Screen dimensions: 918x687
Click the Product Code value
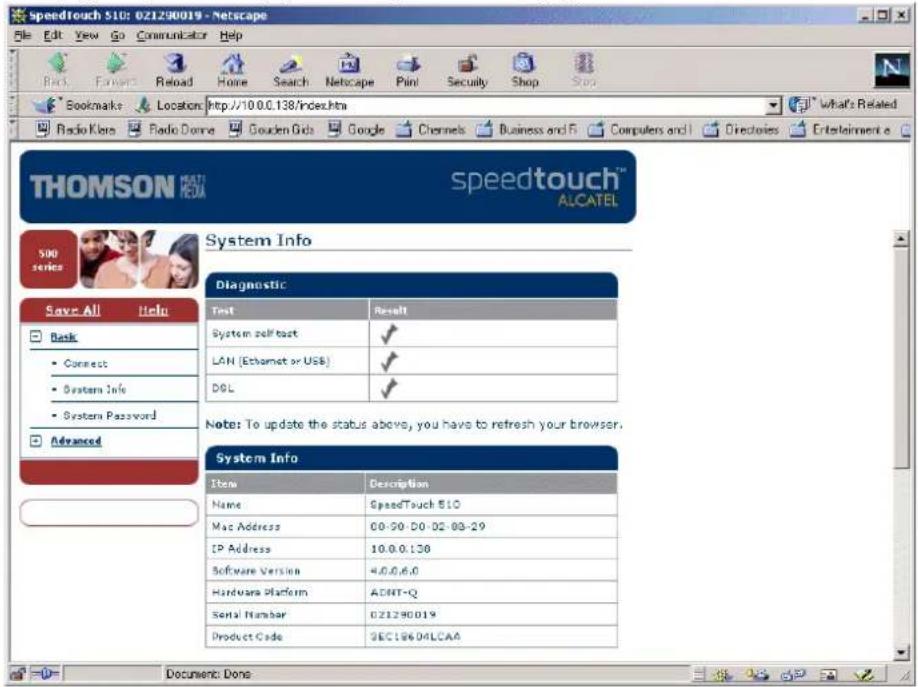(x=415, y=637)
